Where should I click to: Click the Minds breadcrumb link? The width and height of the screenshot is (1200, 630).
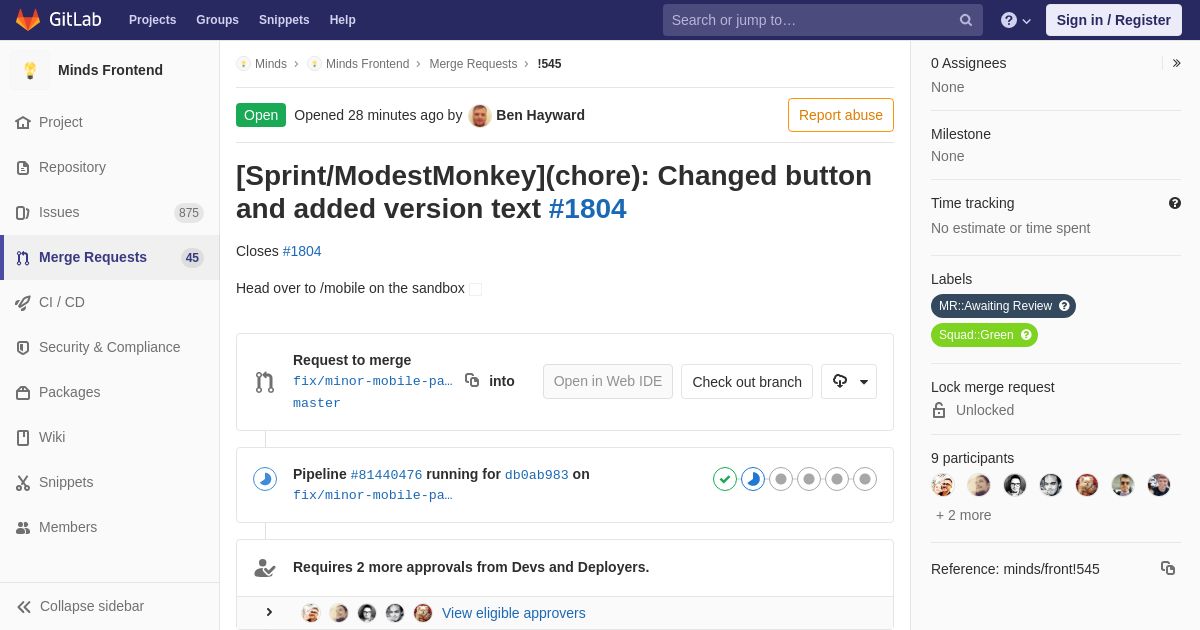pos(270,64)
